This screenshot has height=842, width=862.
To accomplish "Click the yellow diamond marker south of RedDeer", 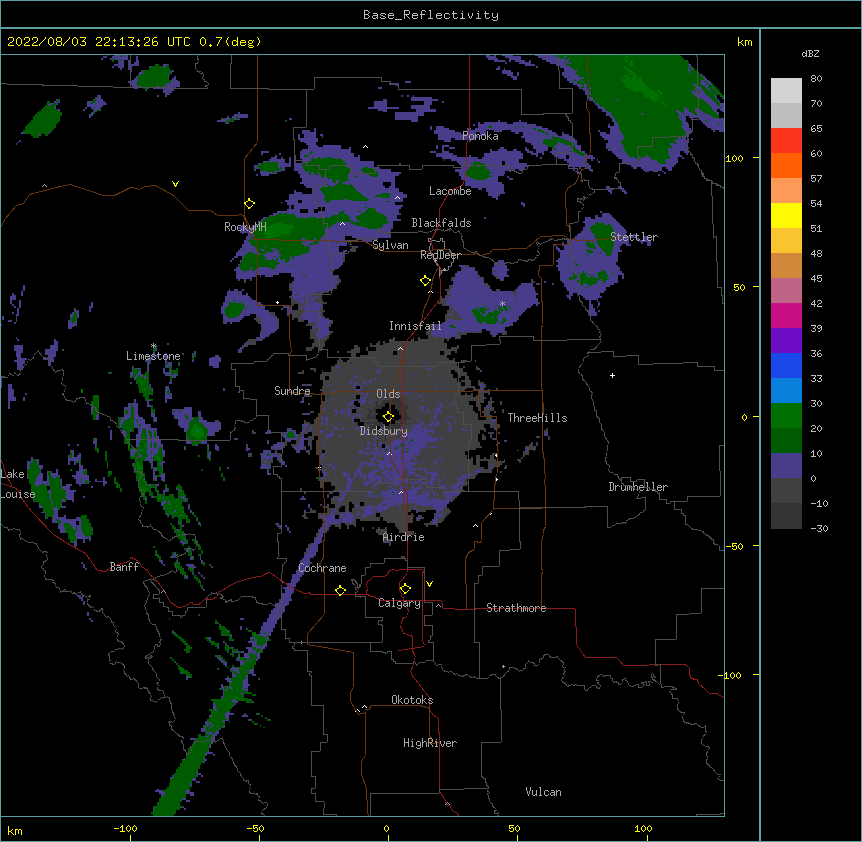I will [425, 281].
